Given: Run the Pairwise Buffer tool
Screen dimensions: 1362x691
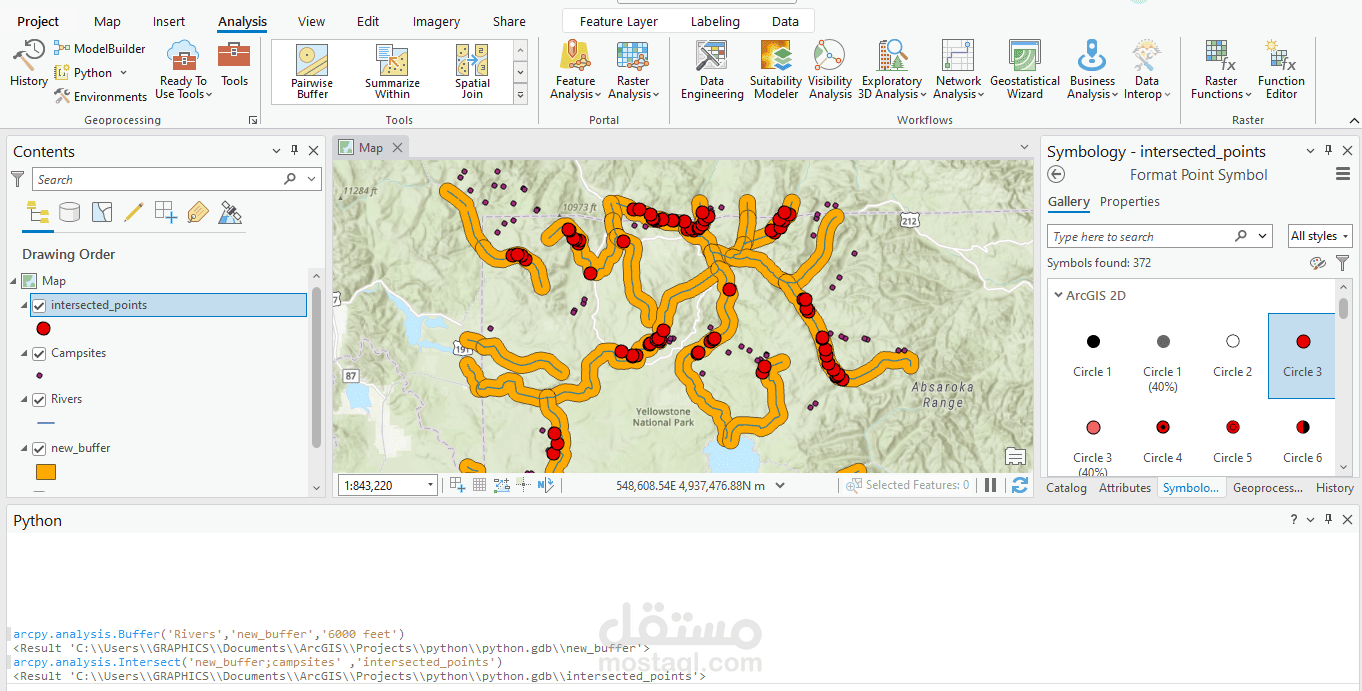Looking at the screenshot, I should point(312,72).
